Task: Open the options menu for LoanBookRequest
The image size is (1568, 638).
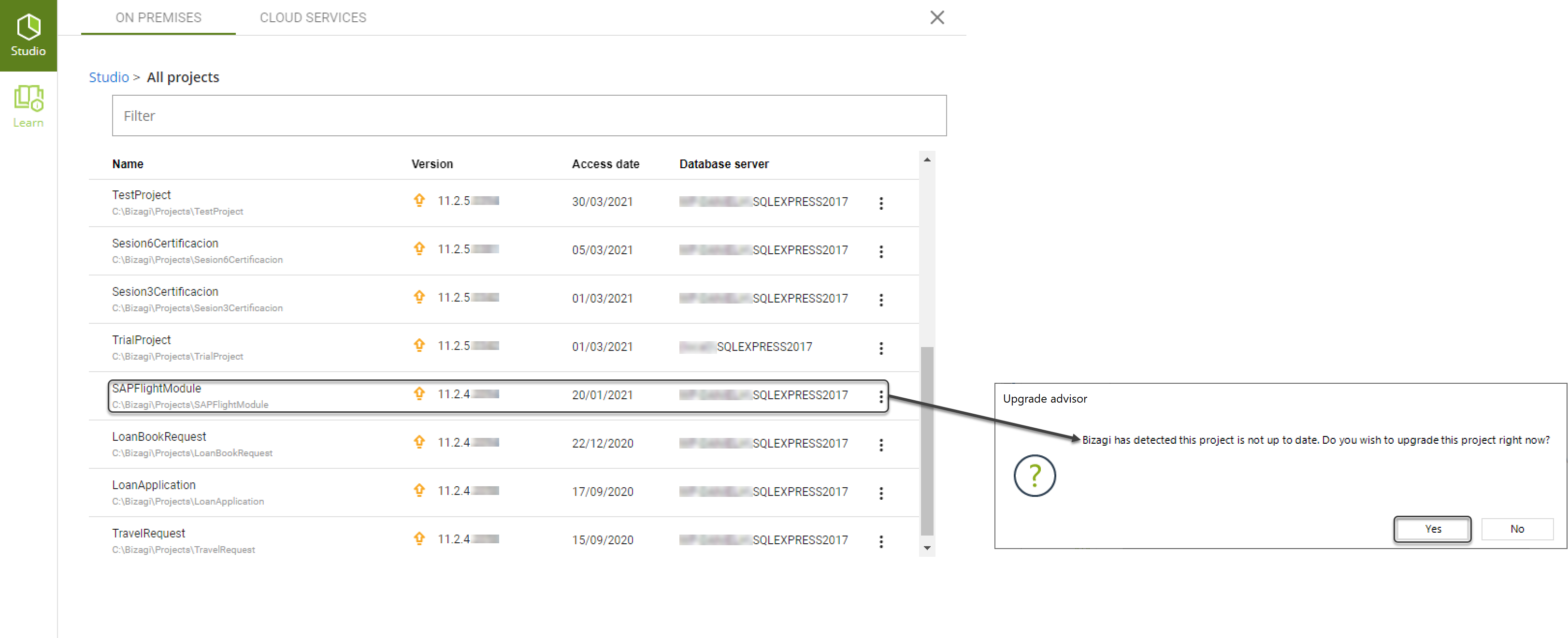Action: (880, 445)
